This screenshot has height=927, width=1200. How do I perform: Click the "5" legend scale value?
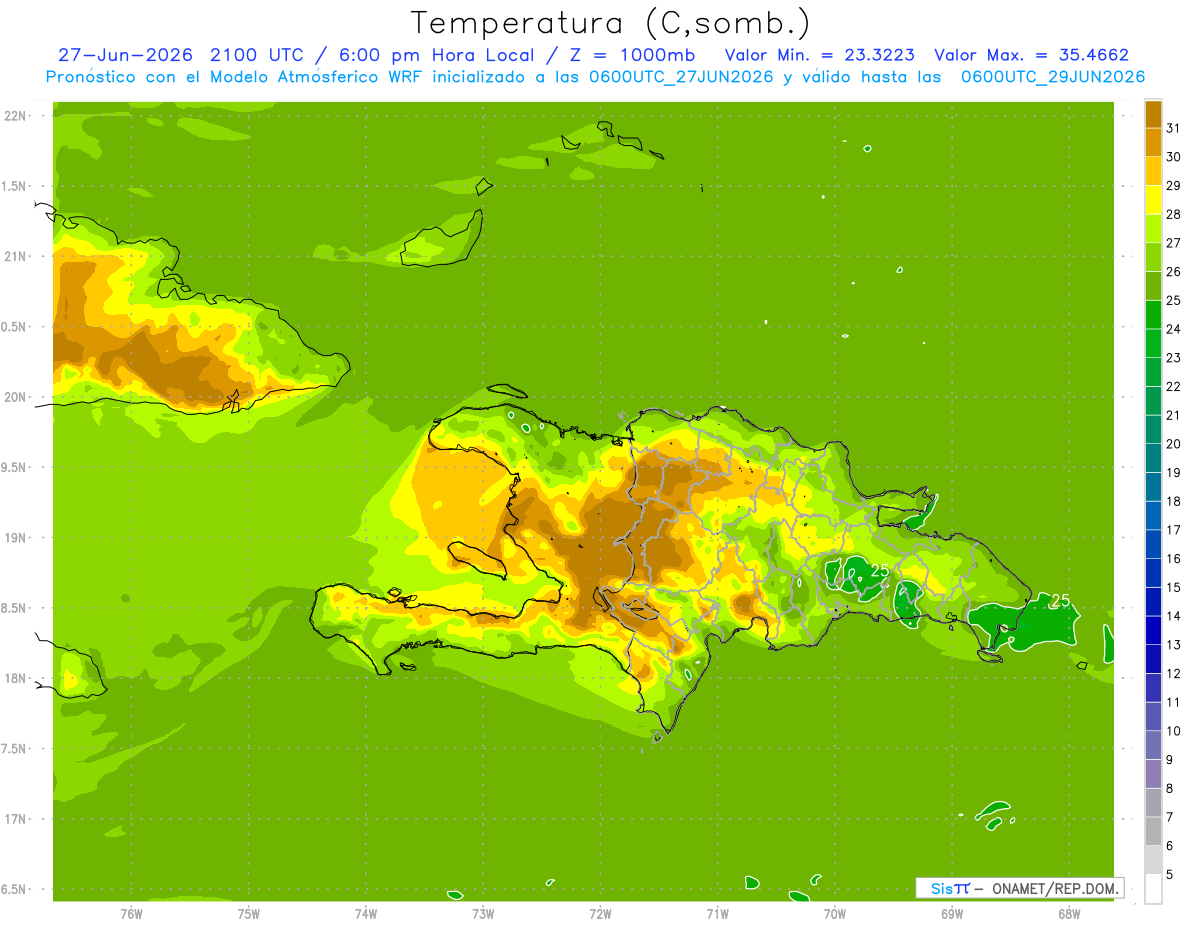tap(1170, 874)
